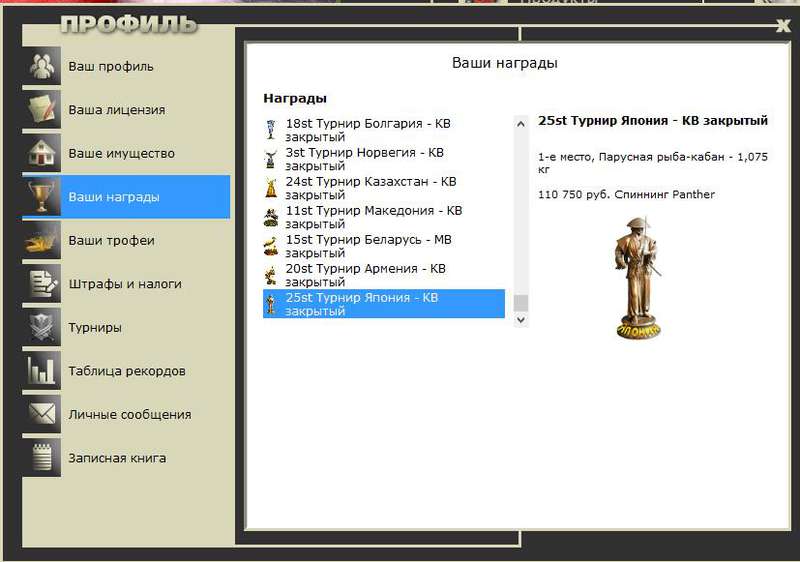Click the statuette icon of 3st Турнир Норвегия
Image resolution: width=800 pixels, height=562 pixels.
[271, 159]
